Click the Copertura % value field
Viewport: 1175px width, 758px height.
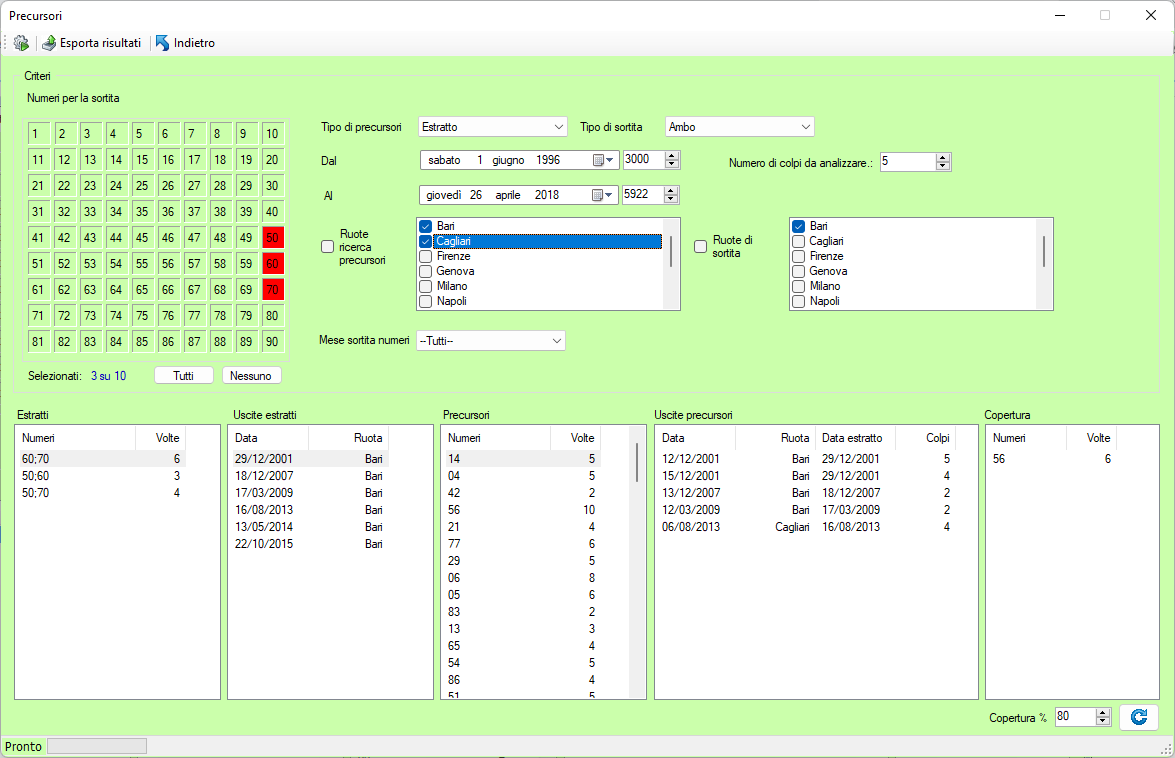[x=1075, y=717]
